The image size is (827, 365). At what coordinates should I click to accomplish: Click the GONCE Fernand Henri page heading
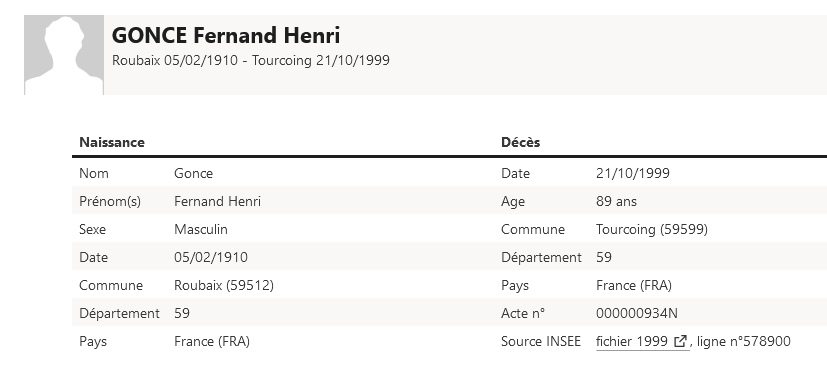click(x=226, y=35)
